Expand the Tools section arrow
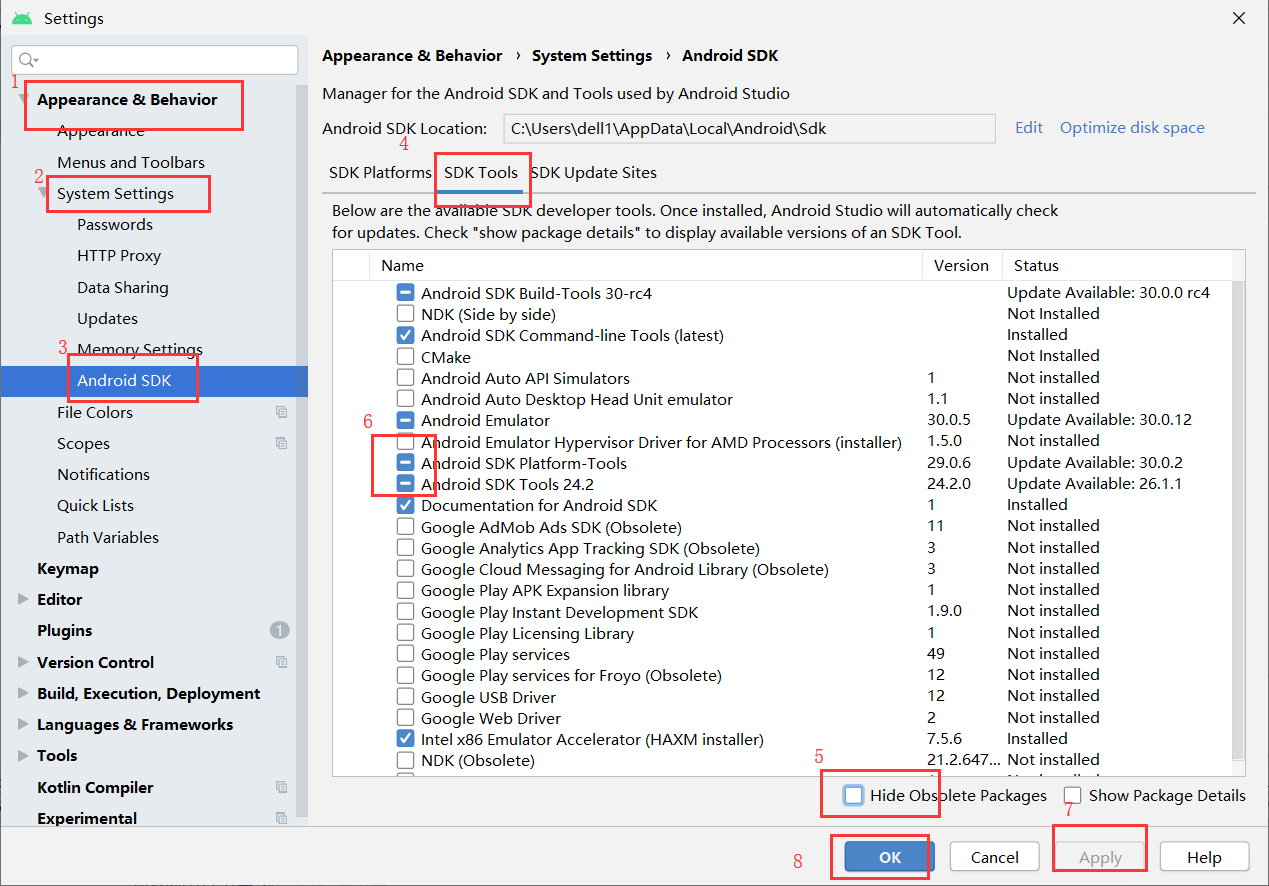The height and width of the screenshot is (886, 1269). pyautogui.click(x=23, y=755)
